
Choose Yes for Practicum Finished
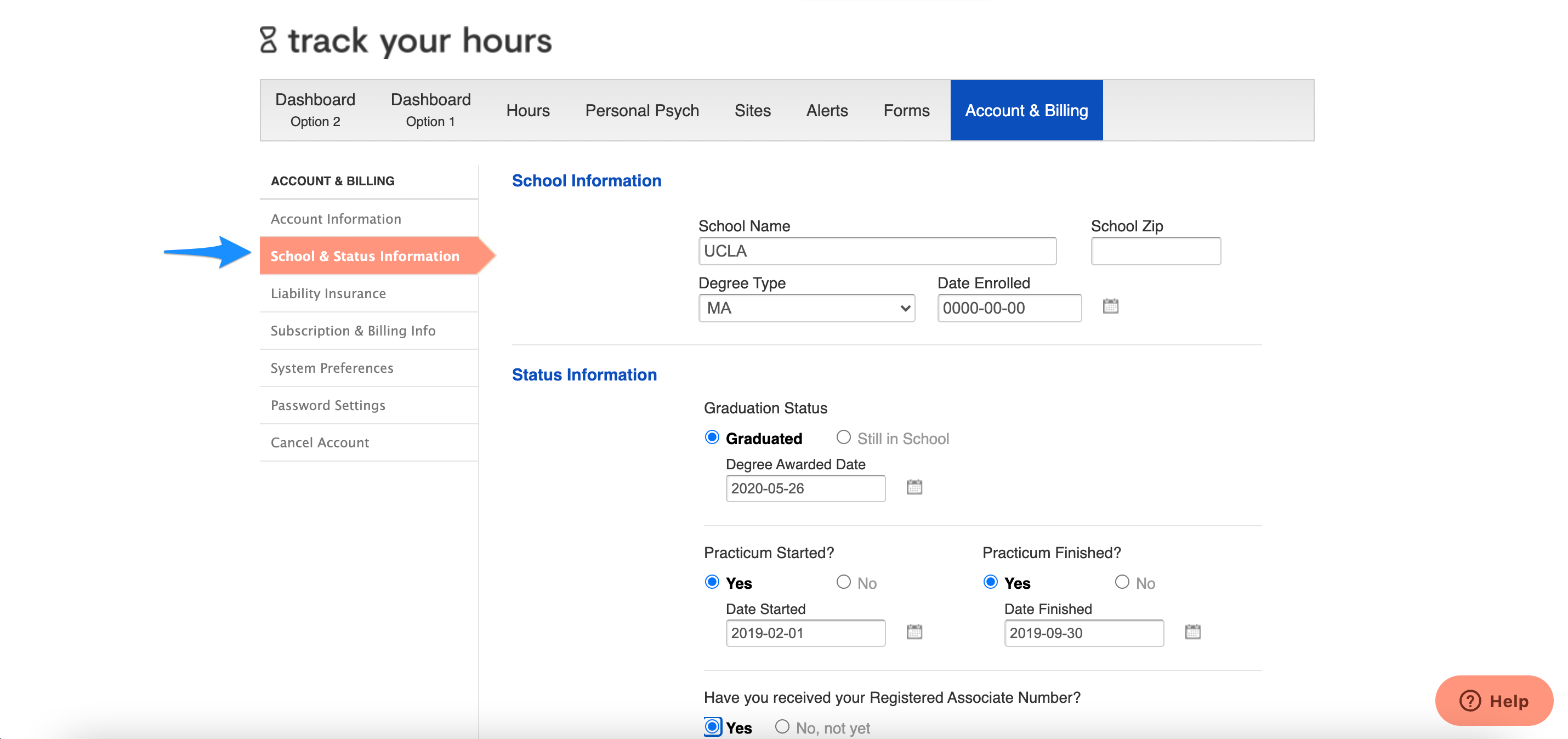point(990,583)
